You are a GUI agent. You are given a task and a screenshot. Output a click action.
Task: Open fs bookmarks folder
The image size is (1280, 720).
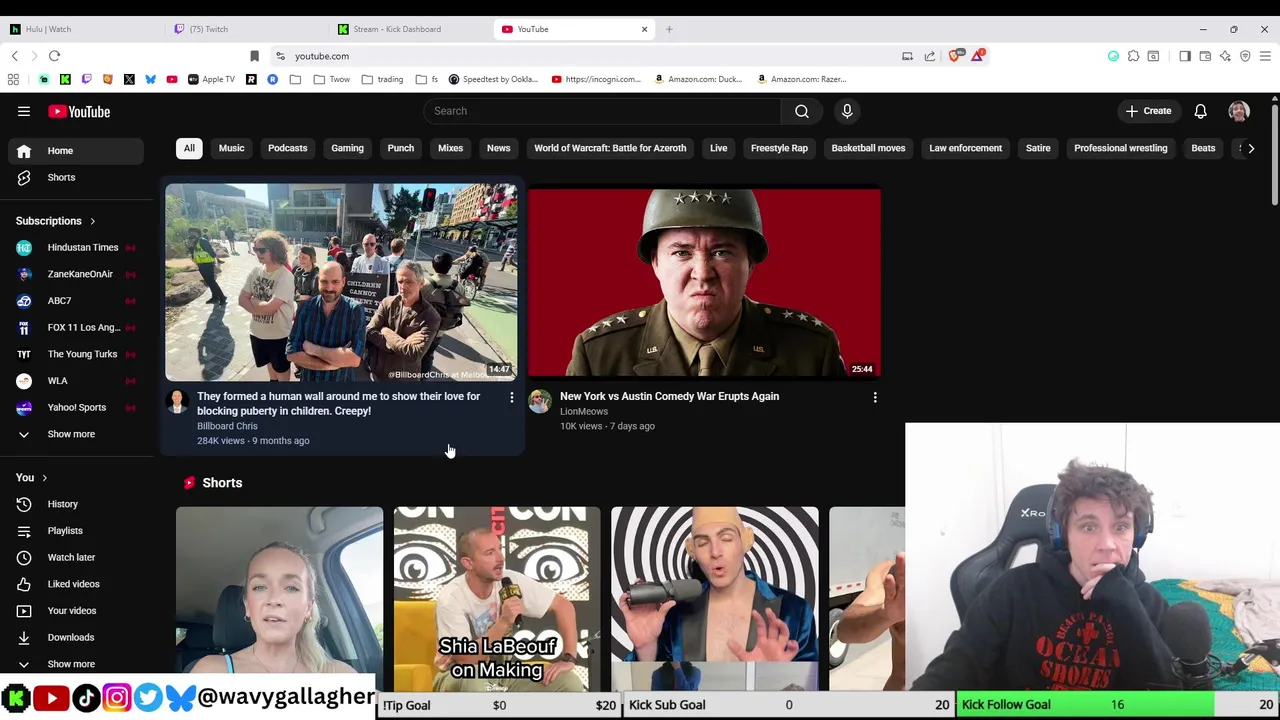(x=426, y=79)
